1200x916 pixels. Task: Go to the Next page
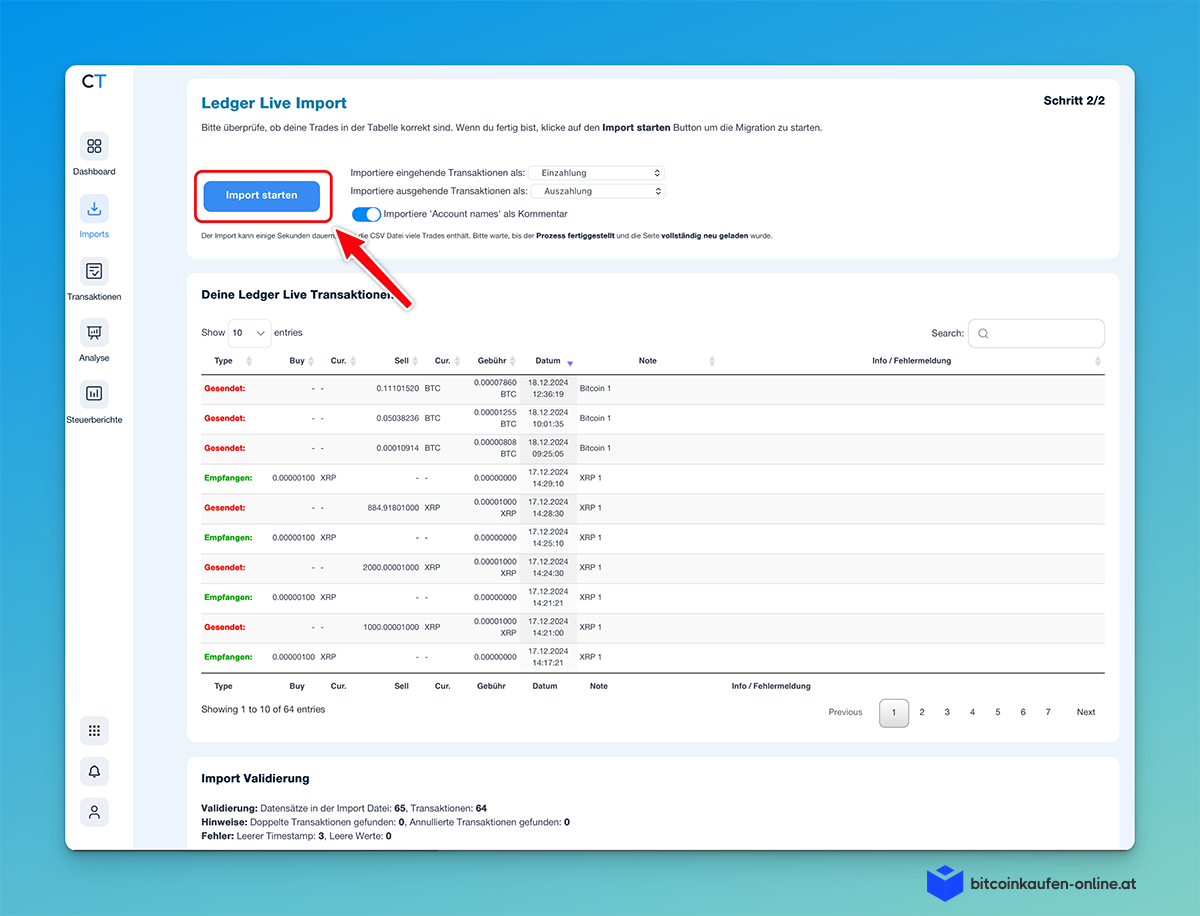click(1086, 712)
